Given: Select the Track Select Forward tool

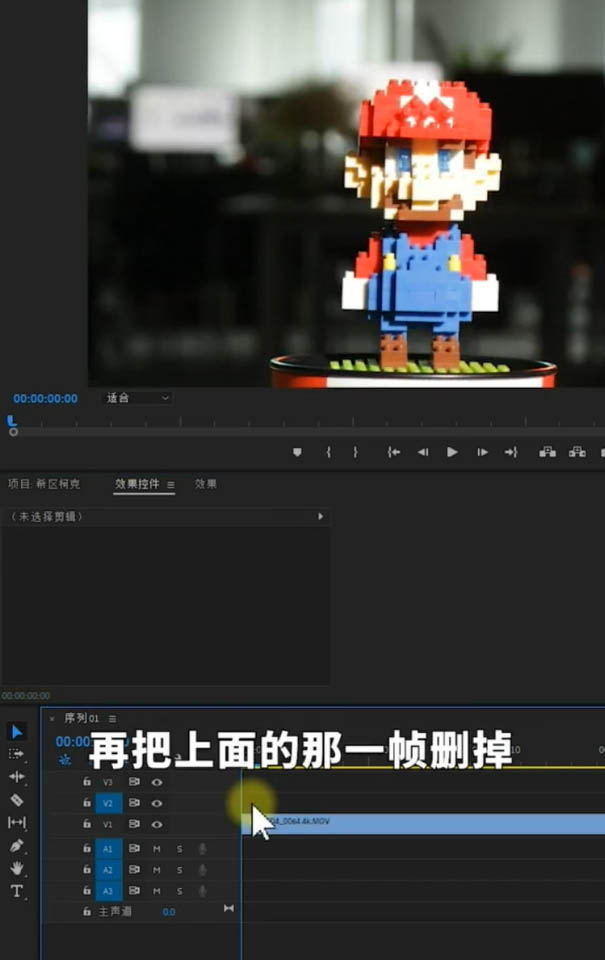Looking at the screenshot, I should 17,754.
